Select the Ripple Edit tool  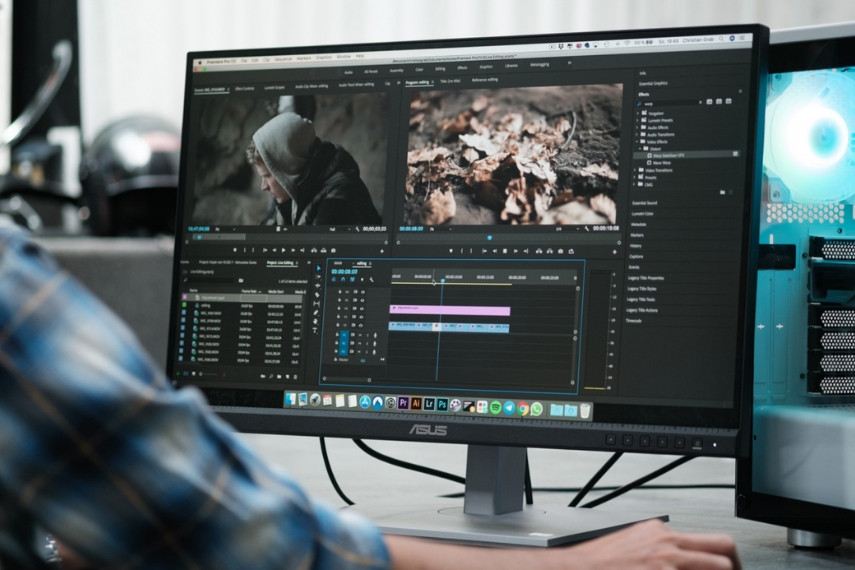click(318, 286)
